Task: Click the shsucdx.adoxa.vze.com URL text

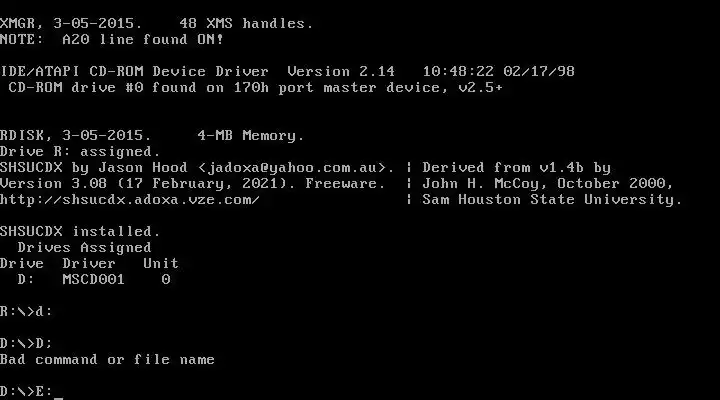Action: pos(130,200)
